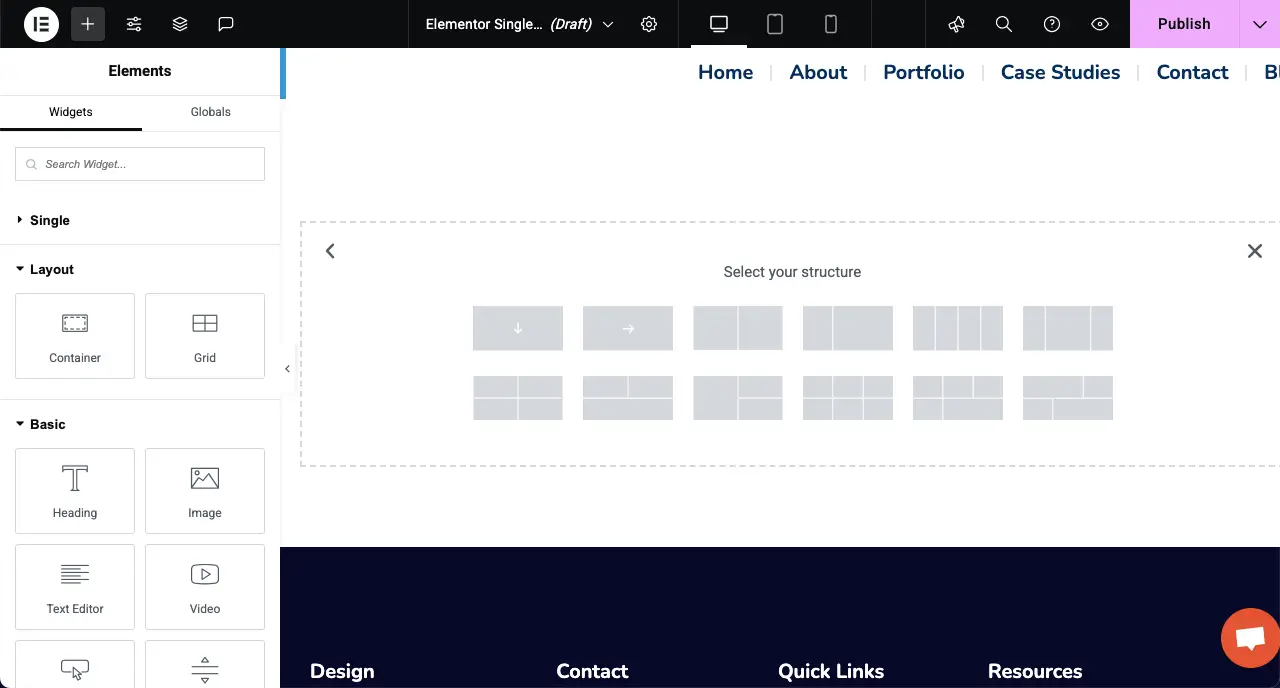Open the Elementor Single document dropdown
1280x688 pixels.
tap(519, 24)
